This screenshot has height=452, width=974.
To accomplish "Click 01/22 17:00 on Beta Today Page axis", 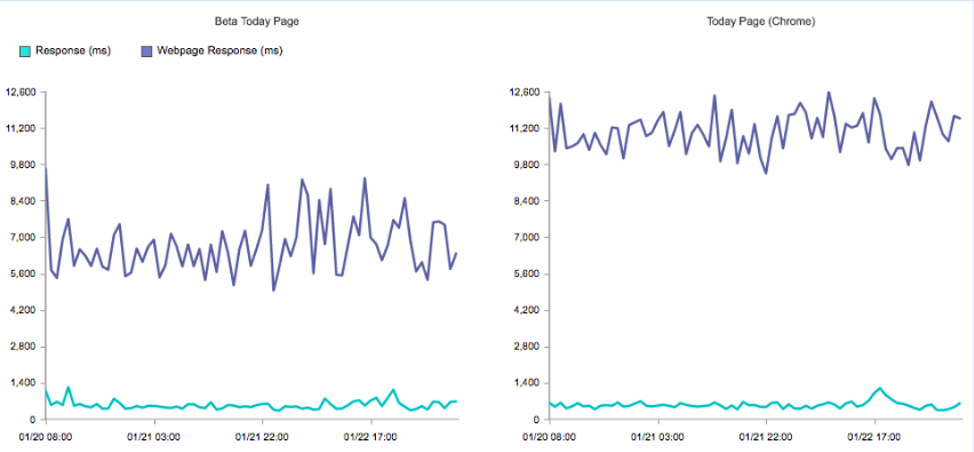I will coord(370,436).
